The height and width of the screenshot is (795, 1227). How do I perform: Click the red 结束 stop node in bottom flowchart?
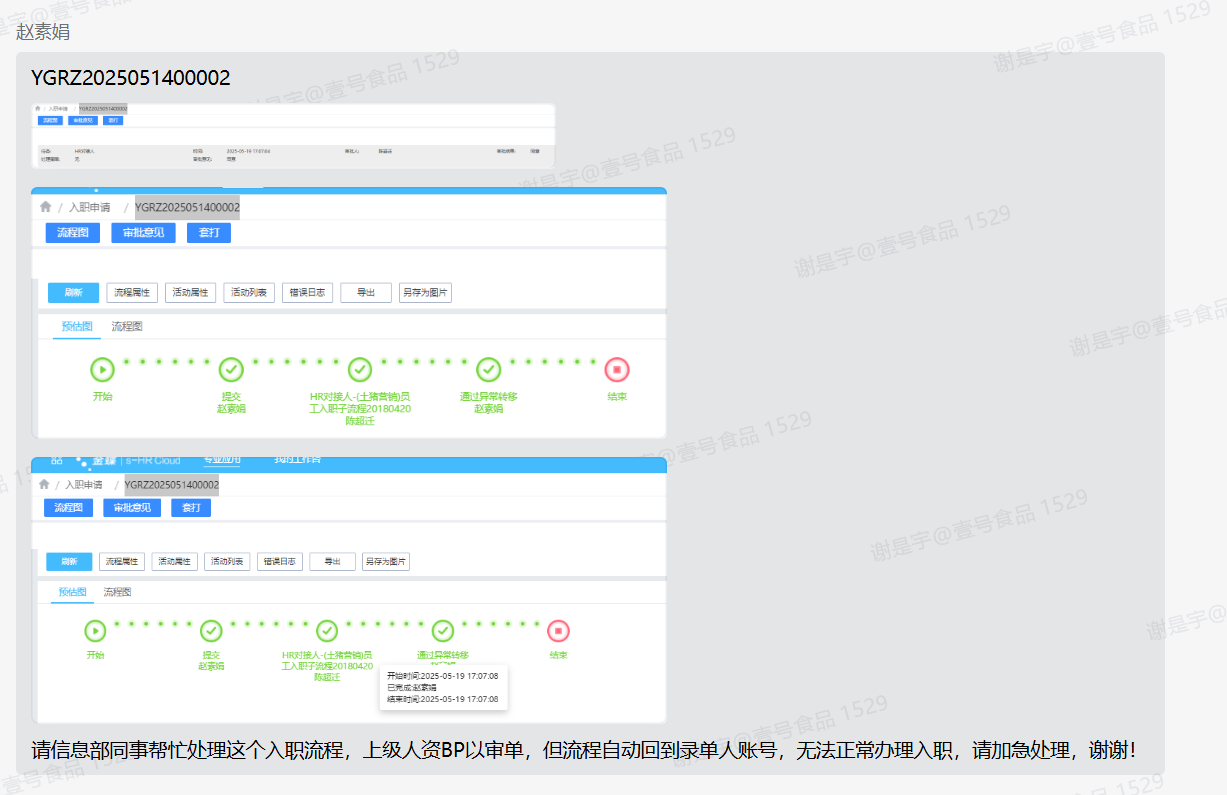(x=558, y=631)
